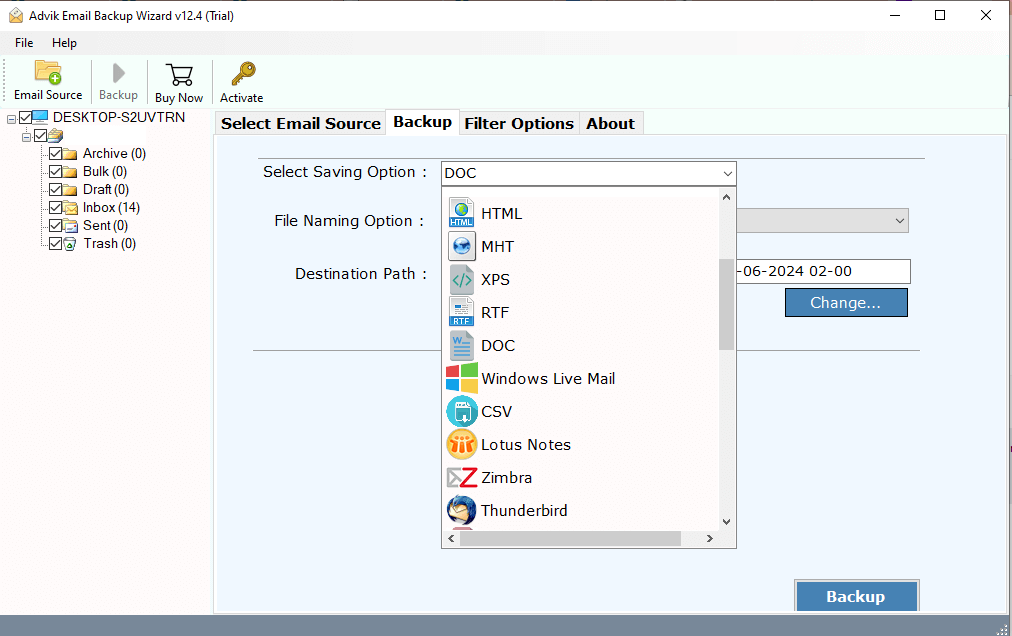
Task: Click the Destination Path input field
Action: pos(824,271)
